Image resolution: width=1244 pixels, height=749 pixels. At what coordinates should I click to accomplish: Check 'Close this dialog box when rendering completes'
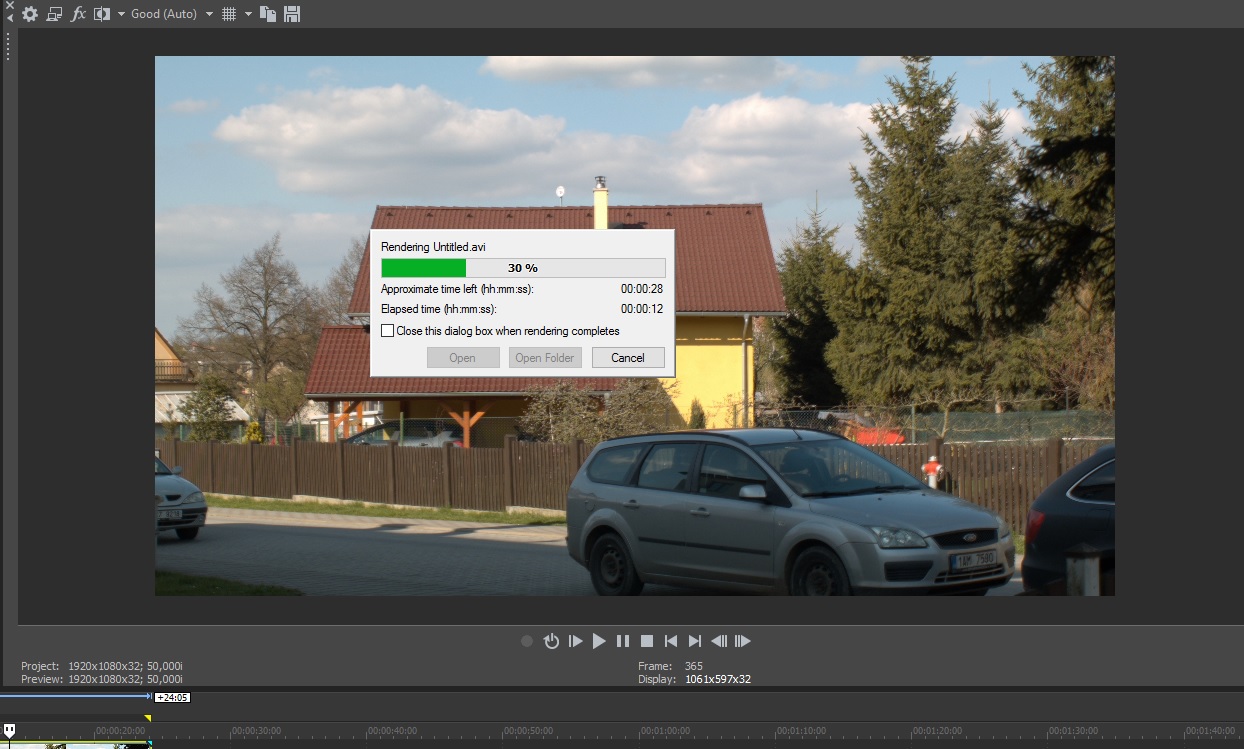388,331
